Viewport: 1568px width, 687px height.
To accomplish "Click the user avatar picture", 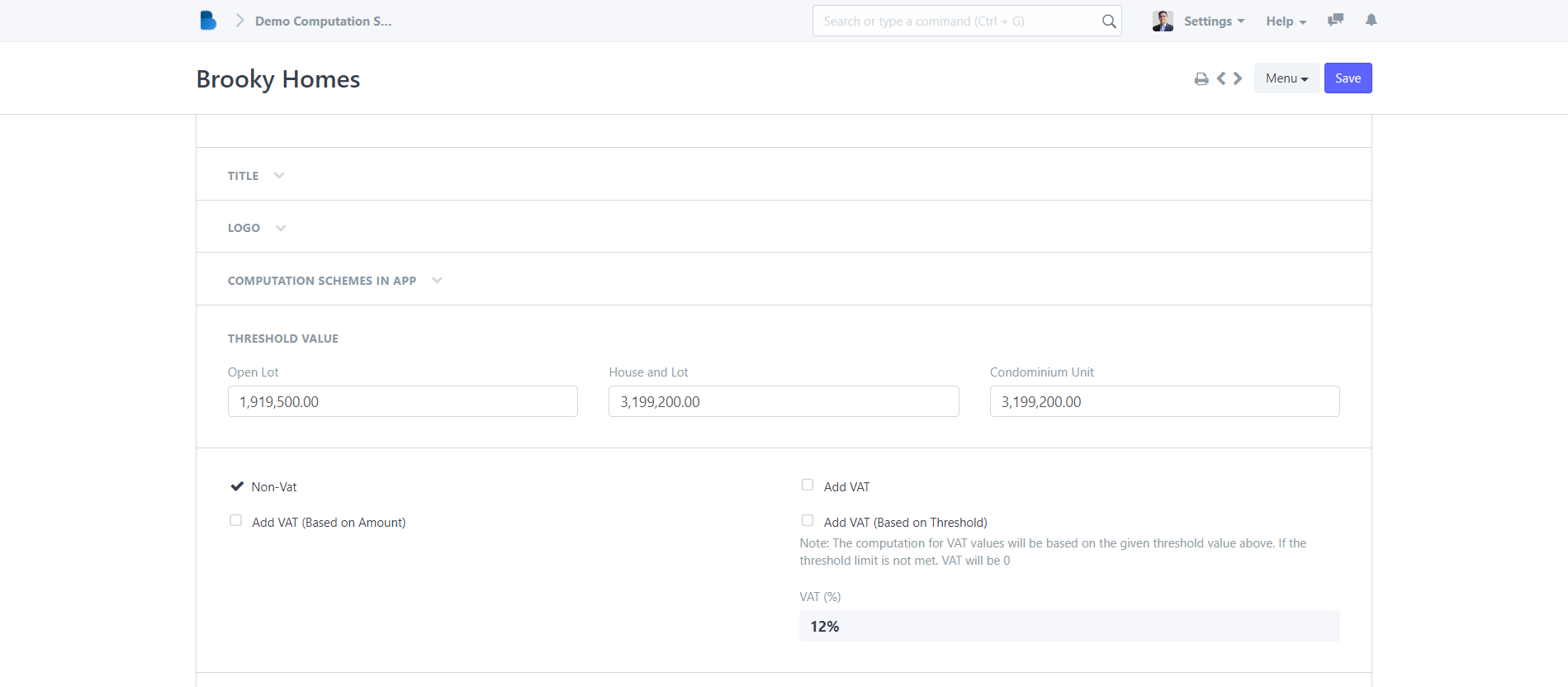I will click(1163, 21).
